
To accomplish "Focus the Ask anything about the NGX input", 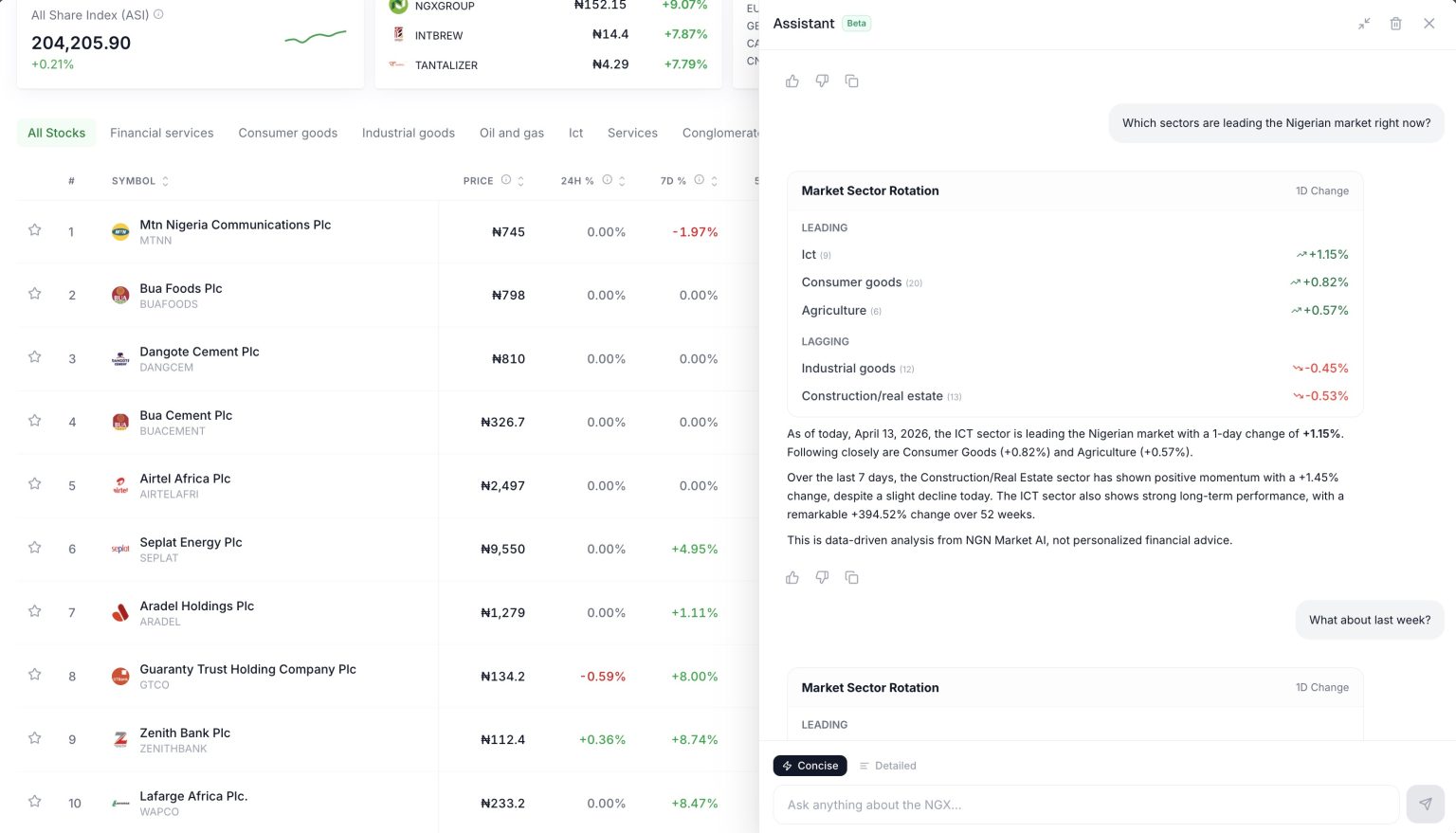I will click(1086, 805).
